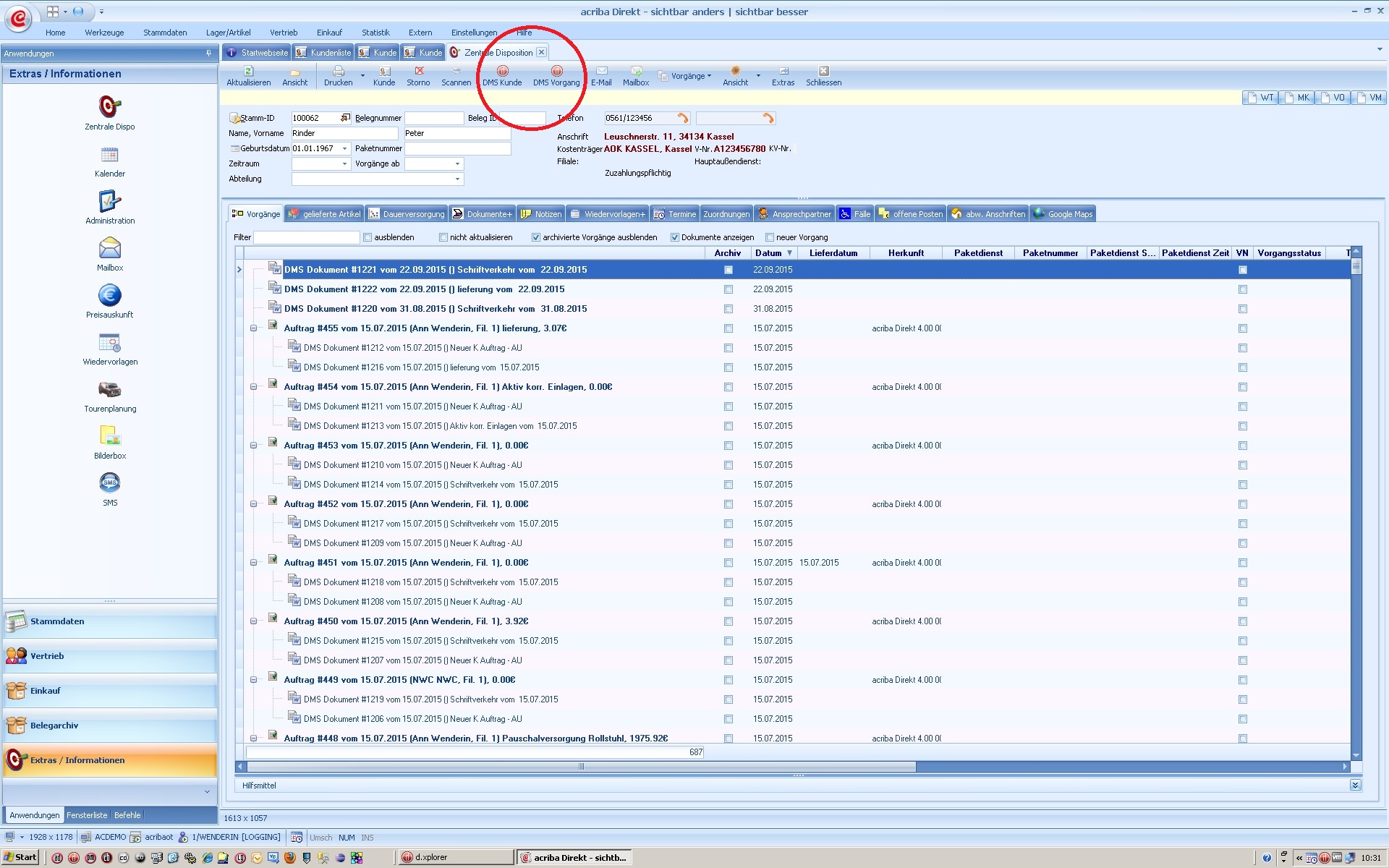Screen dimensions: 1389x868
Task: Toggle the ausblenden checkbox
Action: (368, 237)
